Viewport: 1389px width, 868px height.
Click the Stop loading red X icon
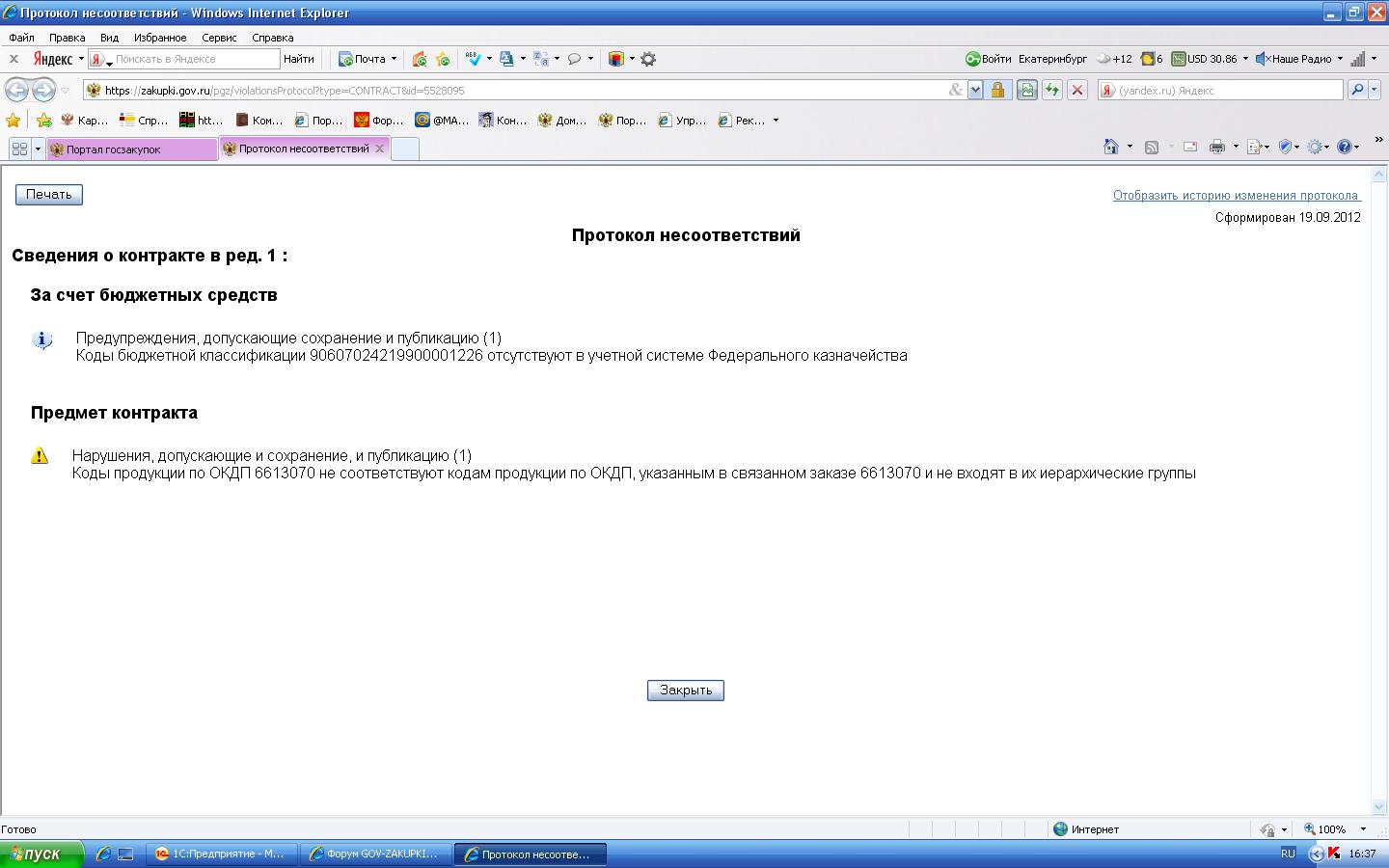point(1077,91)
